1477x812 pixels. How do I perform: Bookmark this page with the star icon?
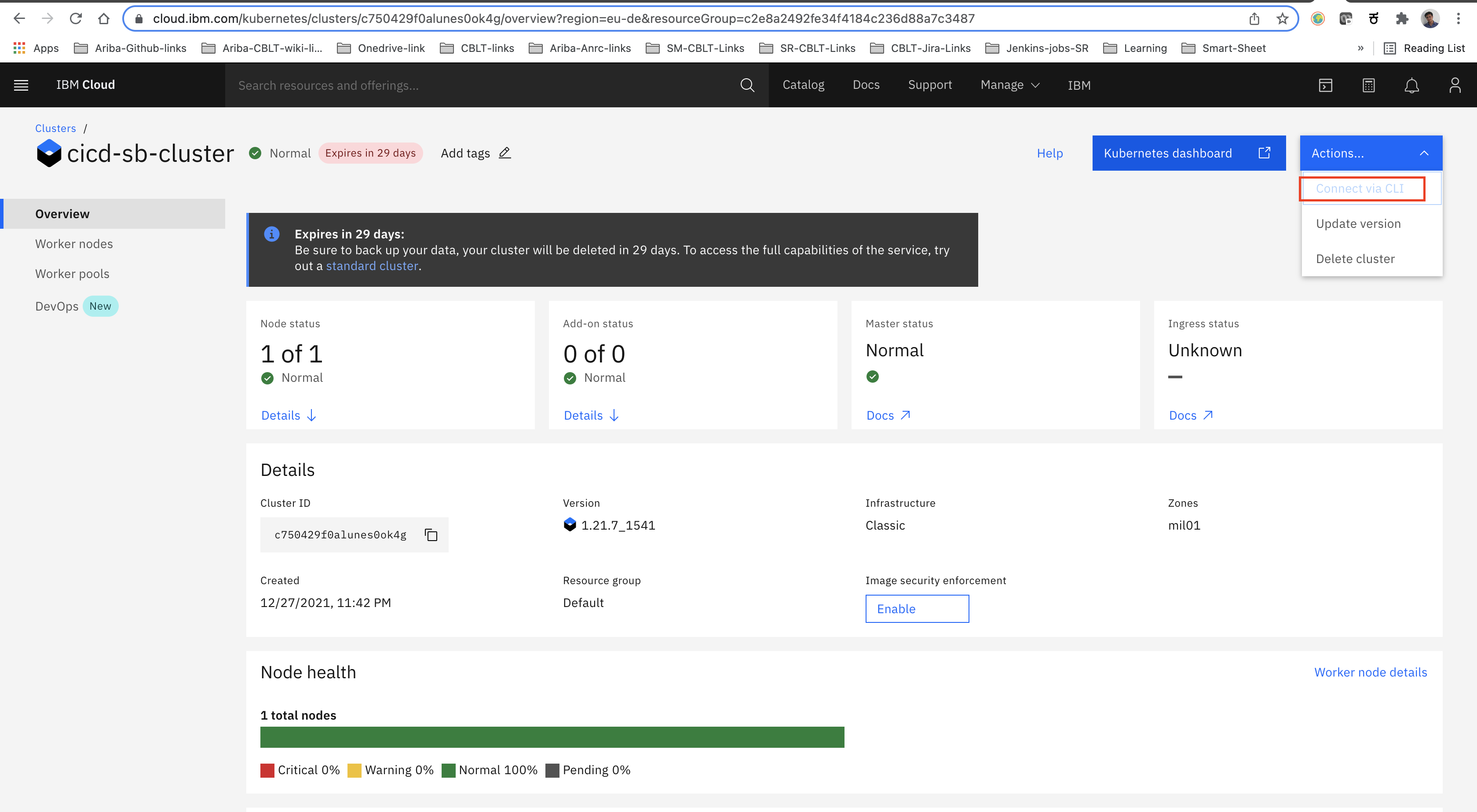(x=1283, y=19)
